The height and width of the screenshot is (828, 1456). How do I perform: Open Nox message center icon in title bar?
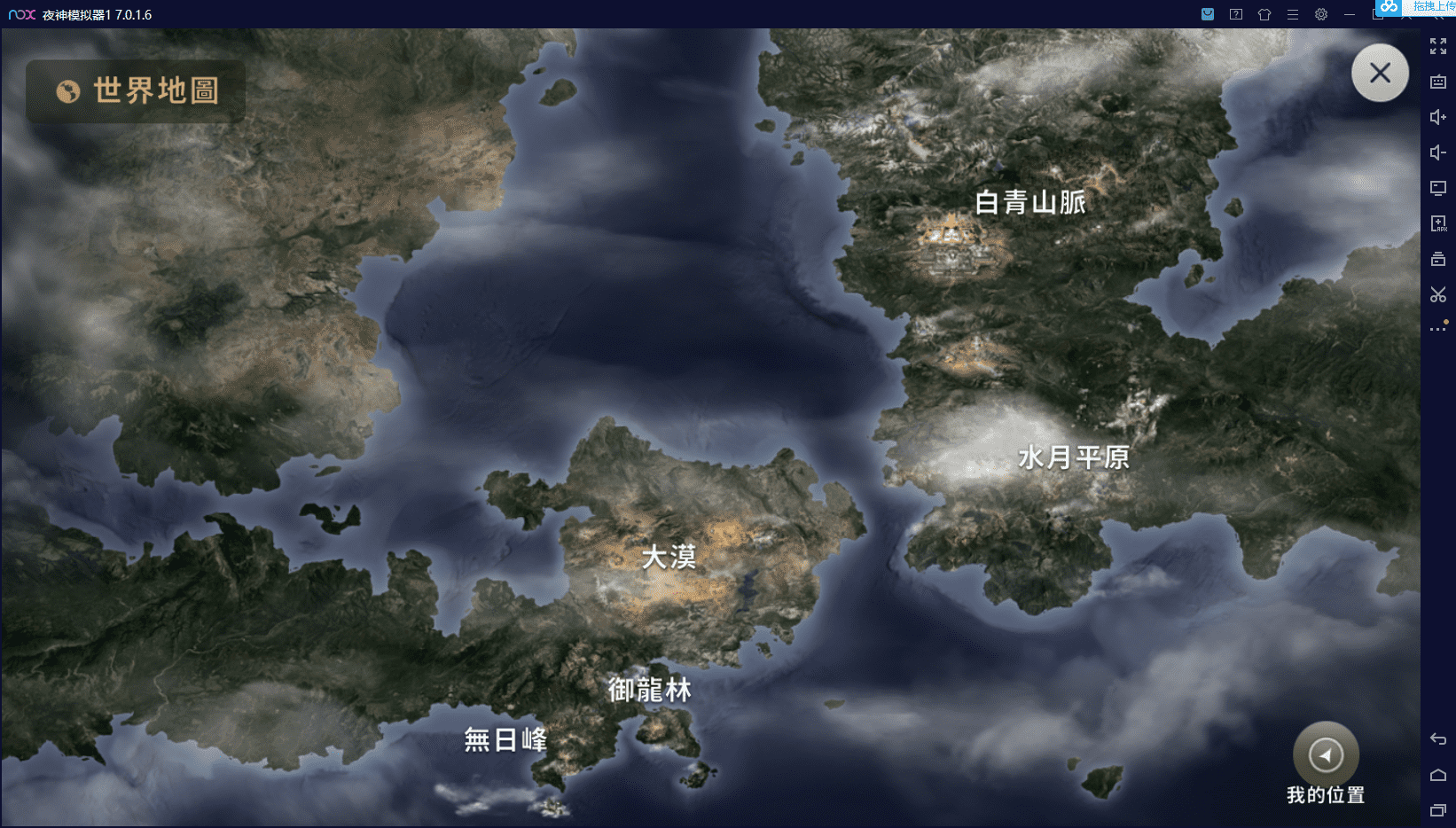[1208, 14]
